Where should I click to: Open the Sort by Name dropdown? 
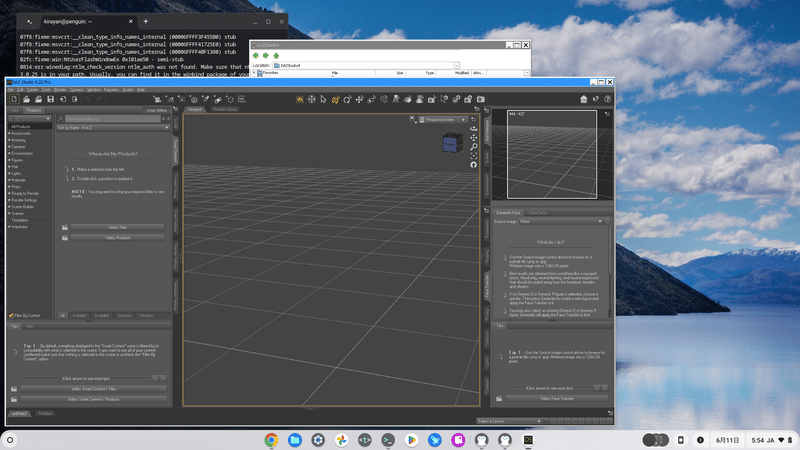point(113,128)
